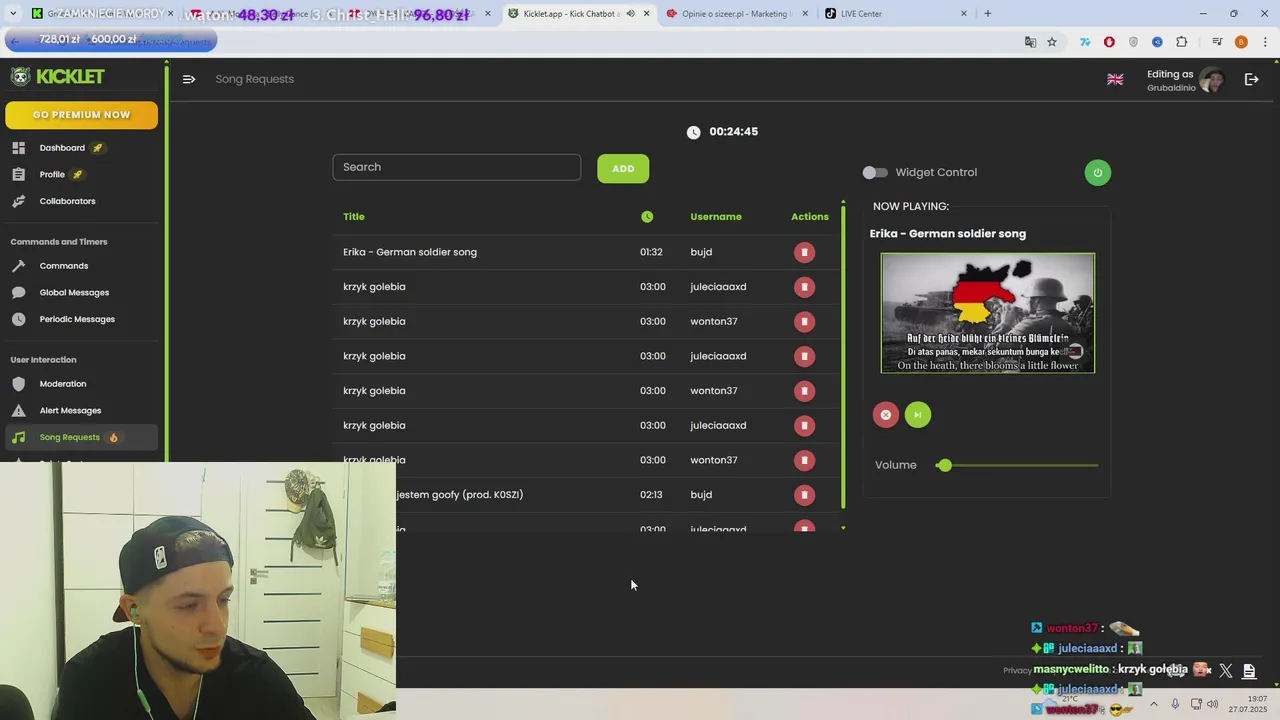The width and height of the screenshot is (1280, 720).
Task: Open network settings in system tray
Action: [x=1196, y=704]
